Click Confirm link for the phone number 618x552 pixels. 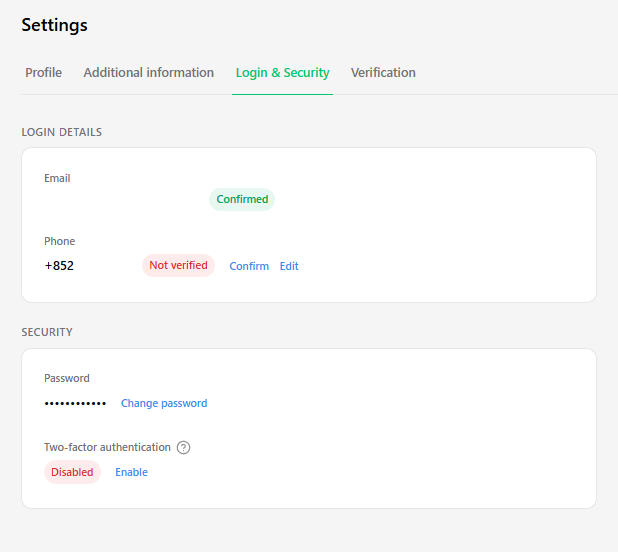point(249,266)
